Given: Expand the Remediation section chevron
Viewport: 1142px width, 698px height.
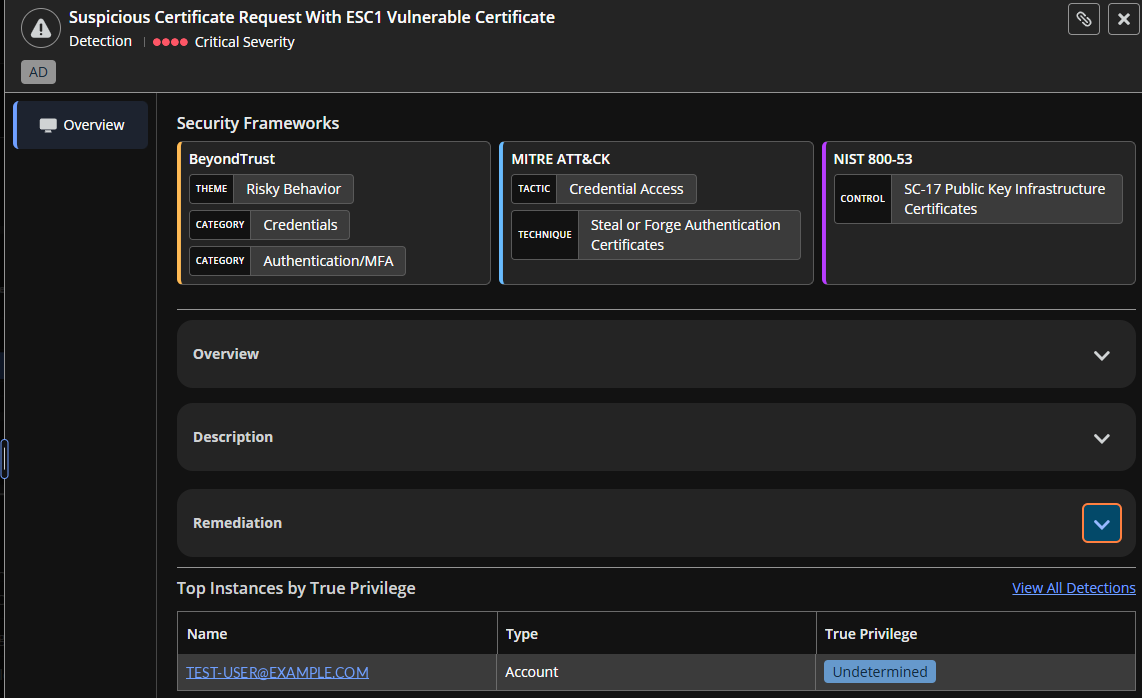Looking at the screenshot, I should [x=1101, y=523].
